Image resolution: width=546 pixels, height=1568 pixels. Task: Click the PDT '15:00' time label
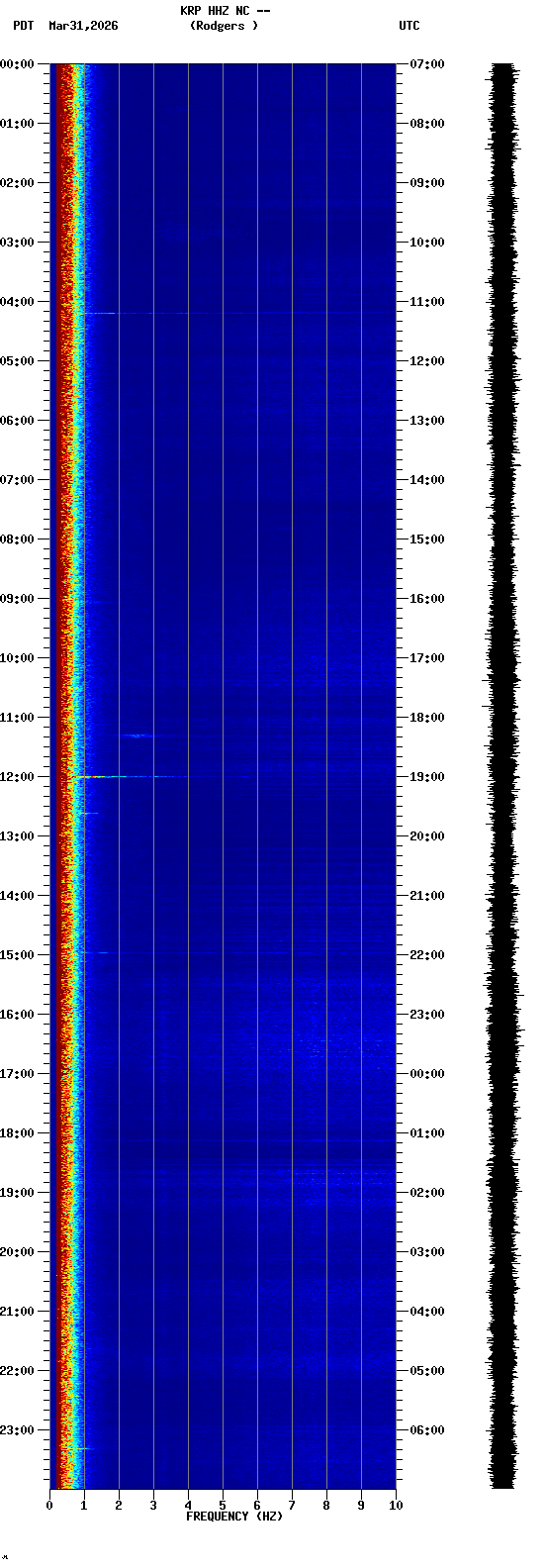pos(18,955)
